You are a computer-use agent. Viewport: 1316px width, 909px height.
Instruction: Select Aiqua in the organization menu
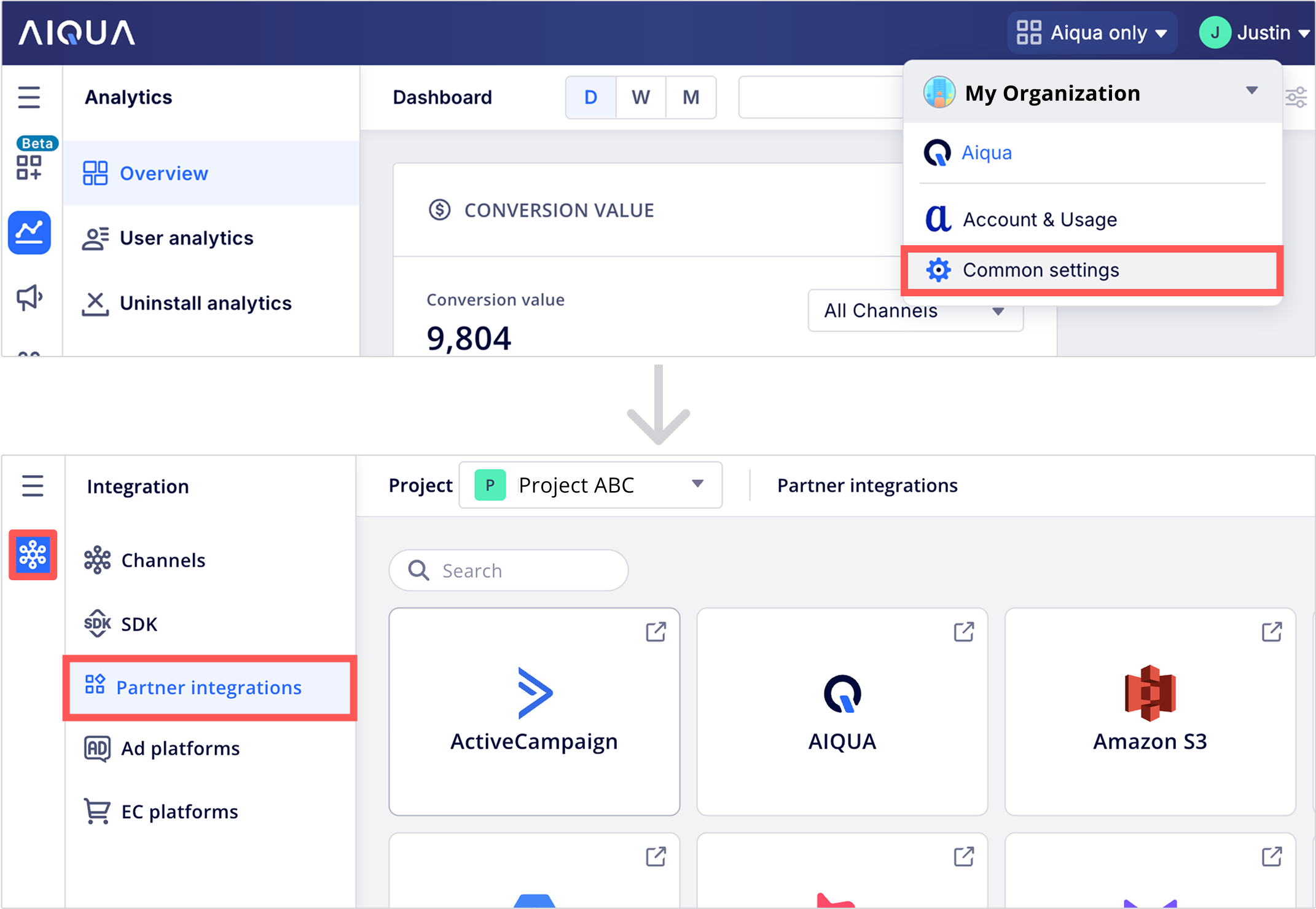click(1092, 152)
